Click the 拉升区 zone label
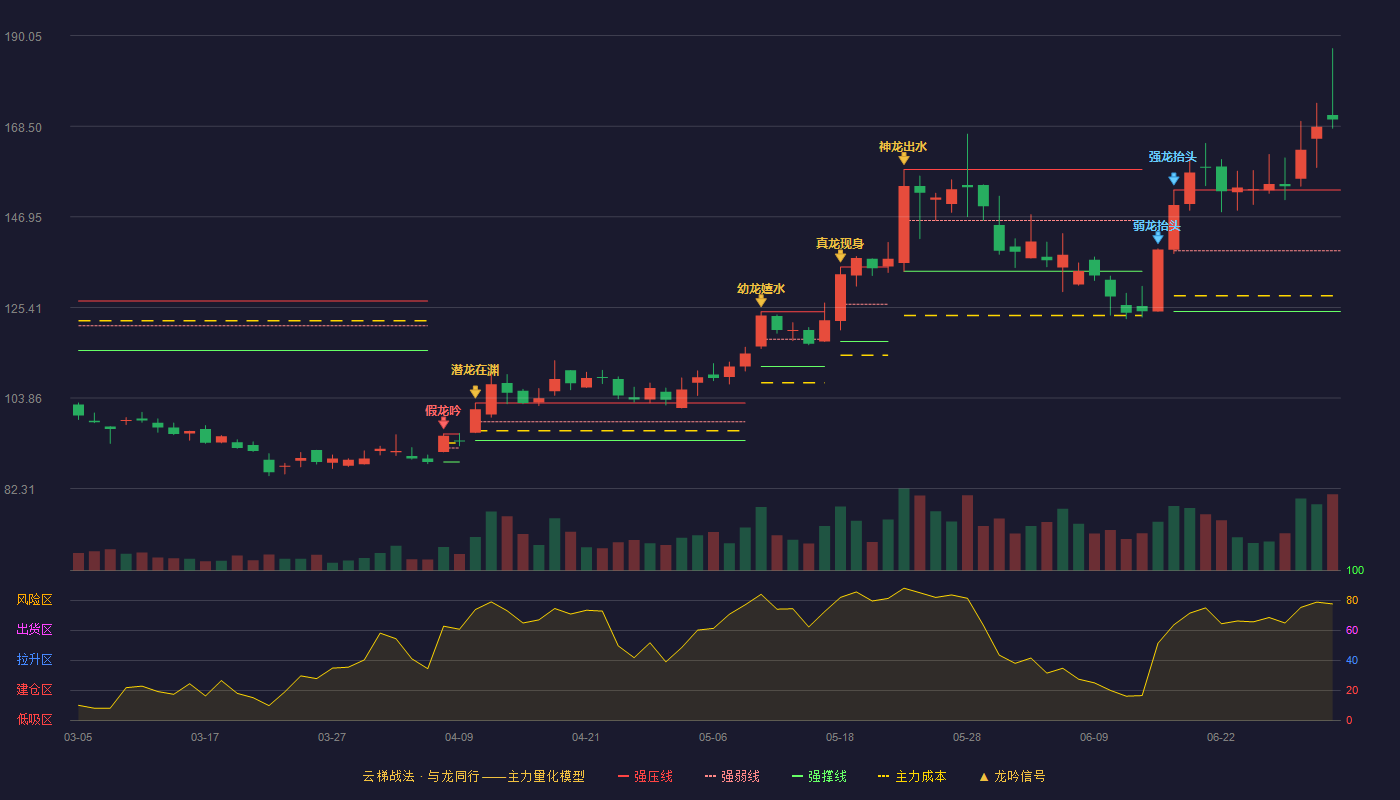Image resolution: width=1400 pixels, height=800 pixels. point(34,660)
